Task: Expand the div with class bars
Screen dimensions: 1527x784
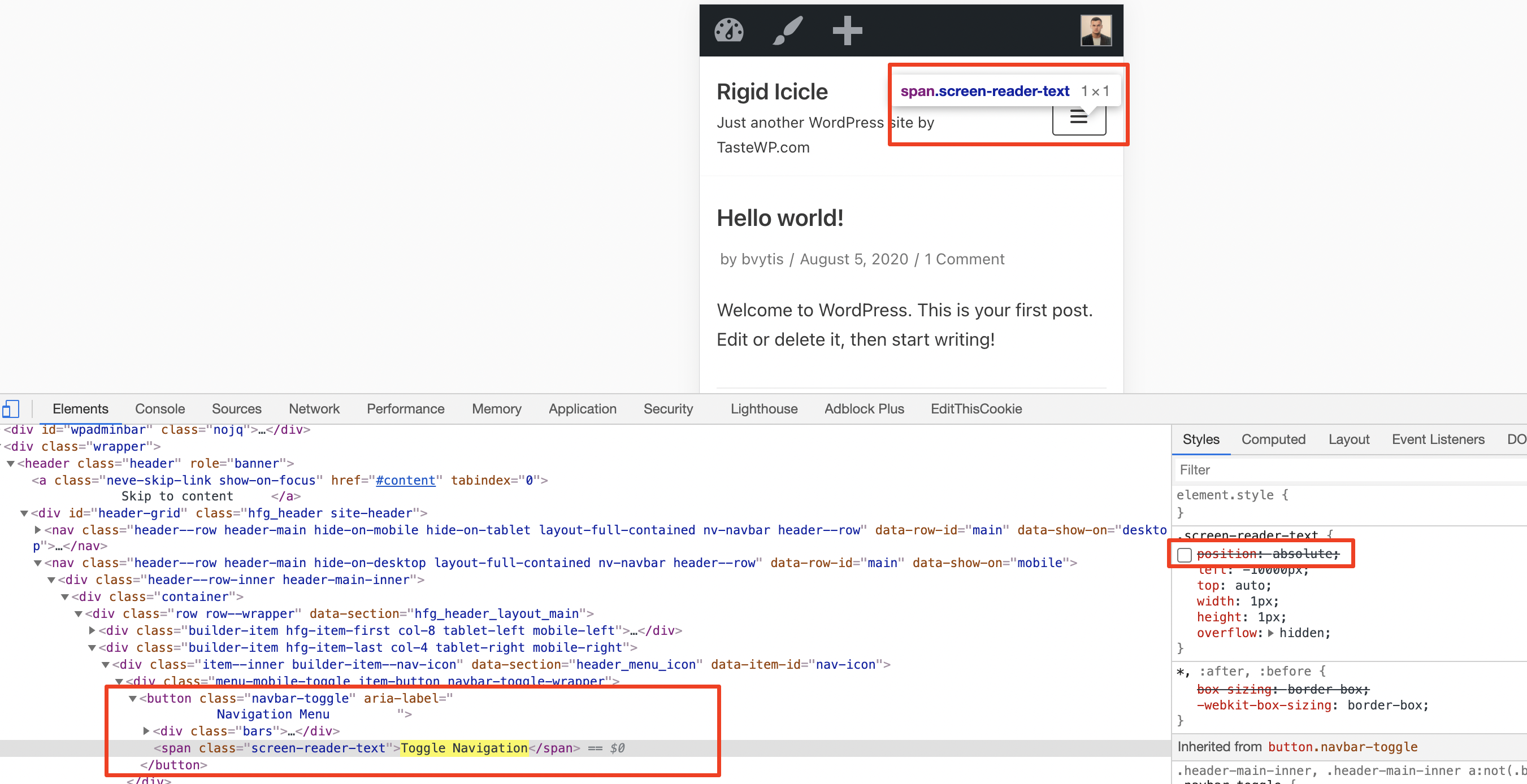Action: (146, 731)
